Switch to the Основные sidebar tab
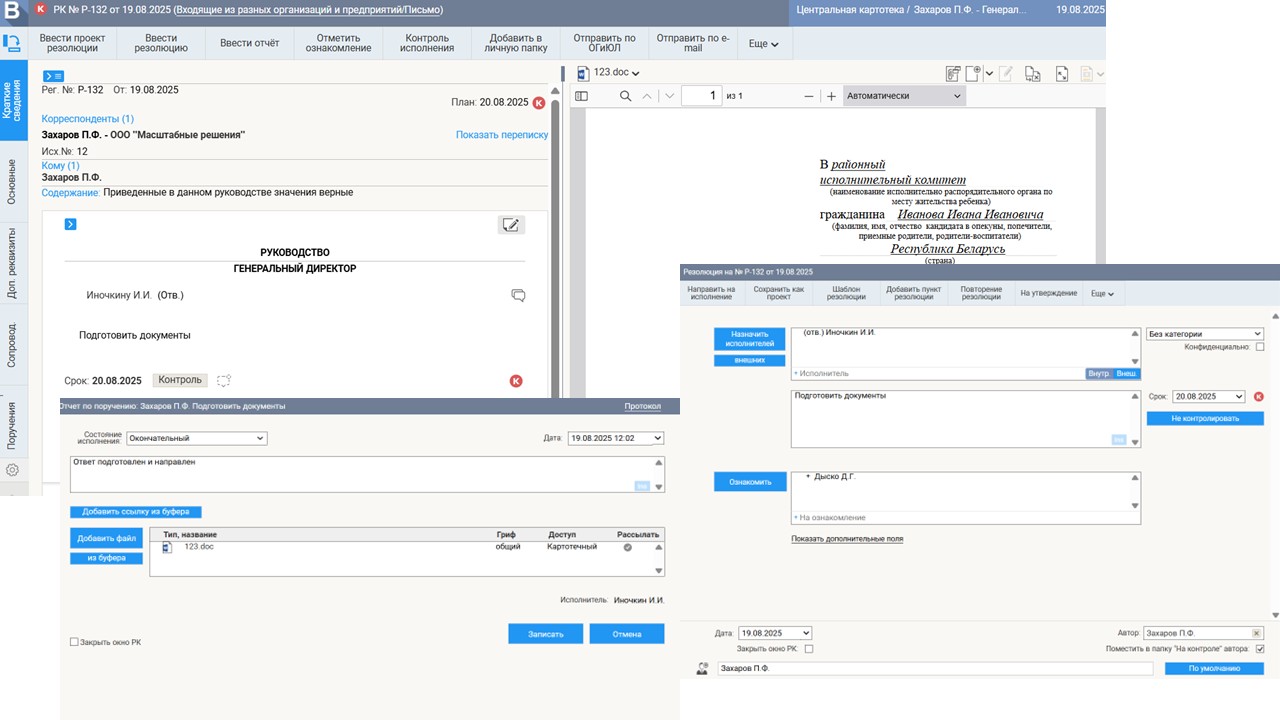Screen dimensions: 1280x720 12,181
